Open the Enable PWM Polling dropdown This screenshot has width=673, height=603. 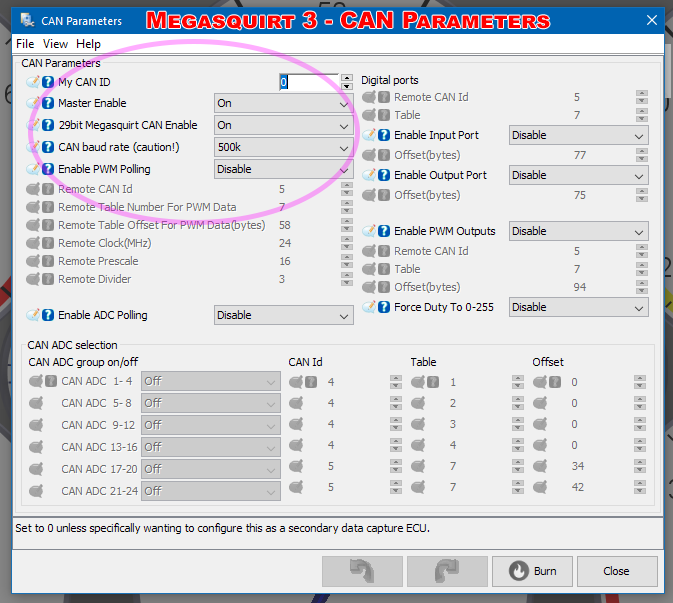pos(284,169)
